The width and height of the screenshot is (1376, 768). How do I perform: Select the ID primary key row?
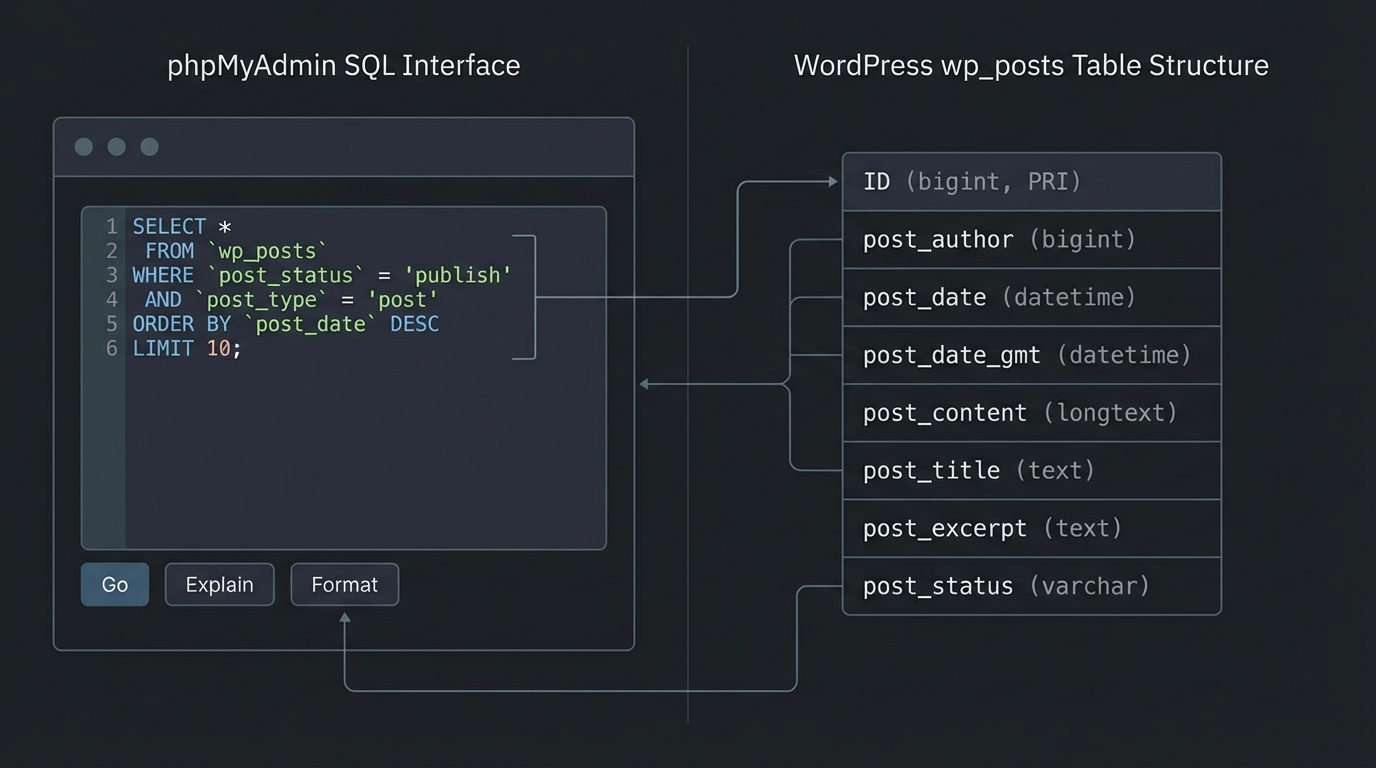(1030, 181)
